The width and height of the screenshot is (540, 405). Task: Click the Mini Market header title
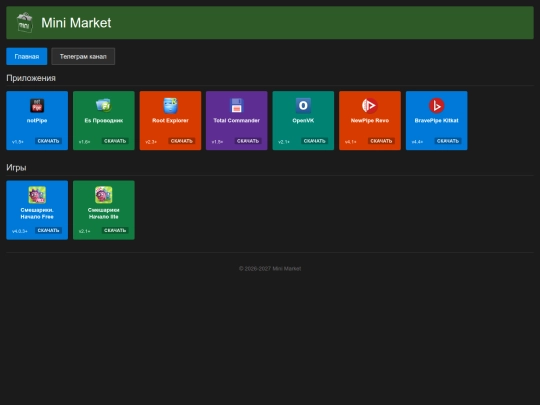click(76, 23)
